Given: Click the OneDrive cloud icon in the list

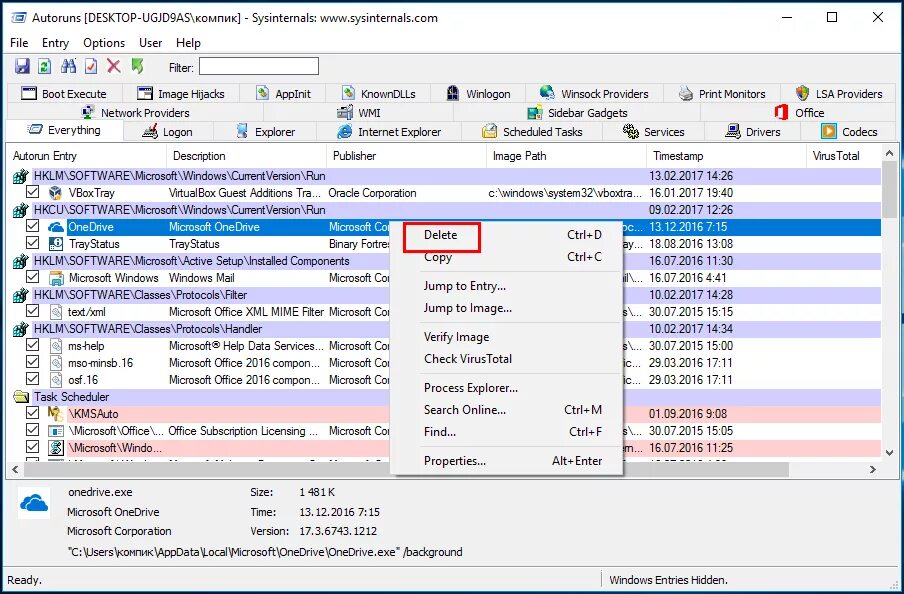Looking at the screenshot, I should [x=55, y=227].
